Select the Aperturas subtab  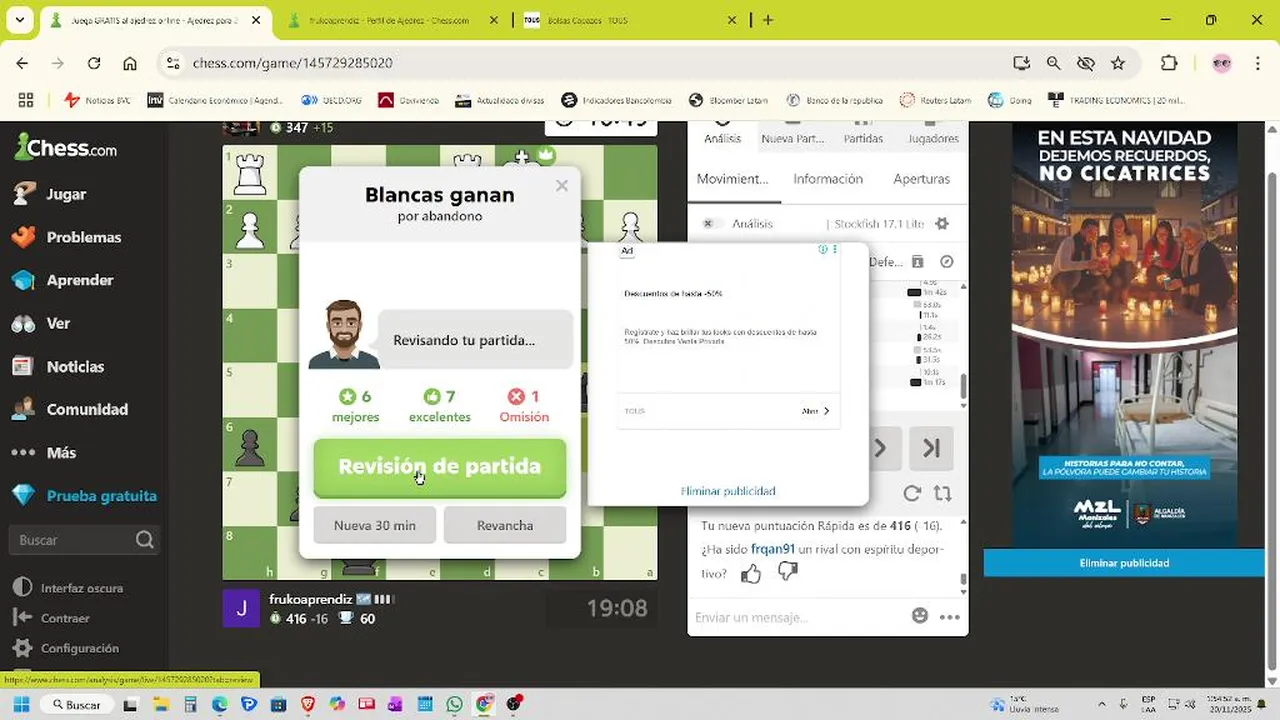(921, 179)
